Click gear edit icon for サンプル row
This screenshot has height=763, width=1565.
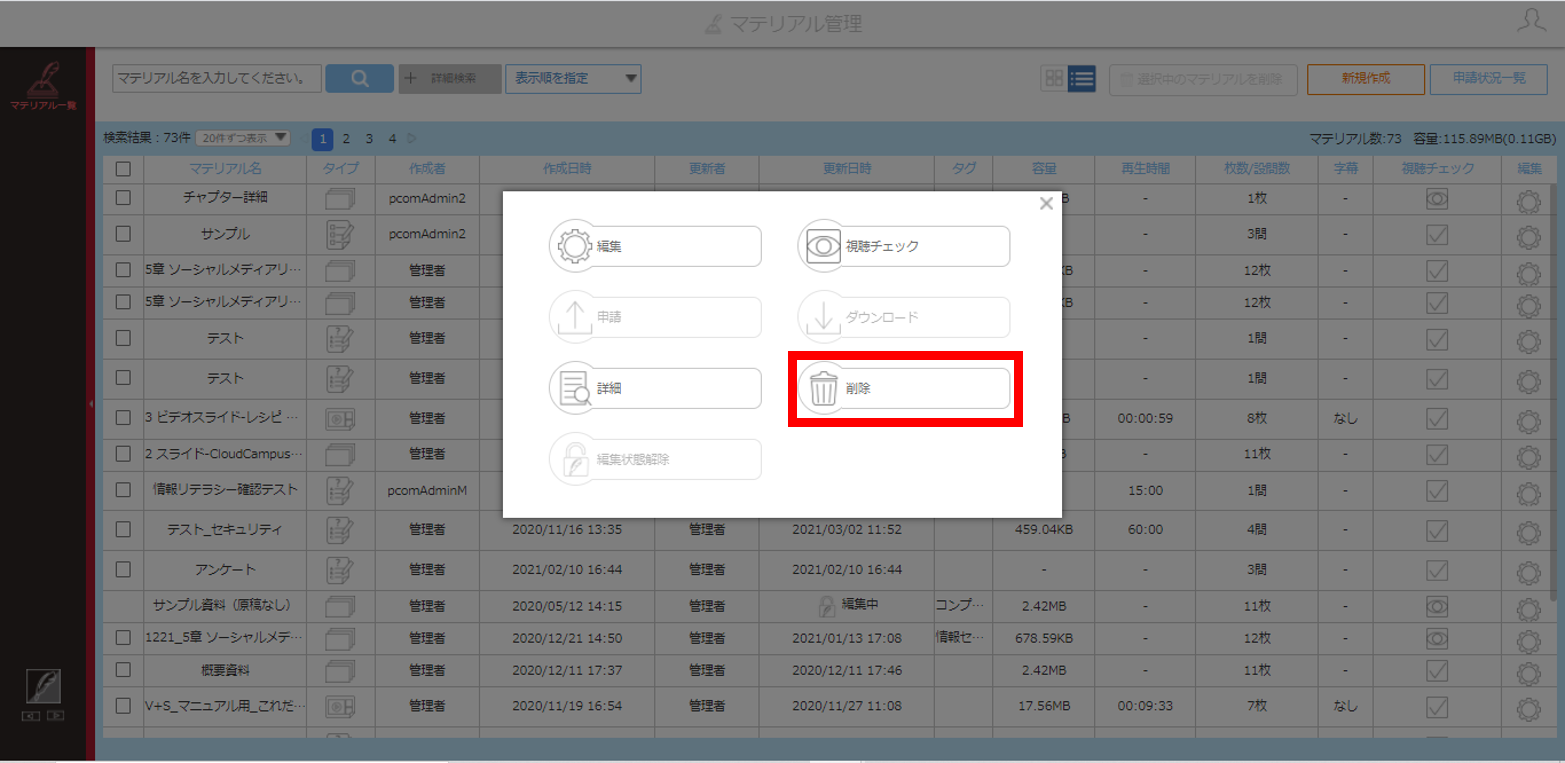tap(1528, 237)
